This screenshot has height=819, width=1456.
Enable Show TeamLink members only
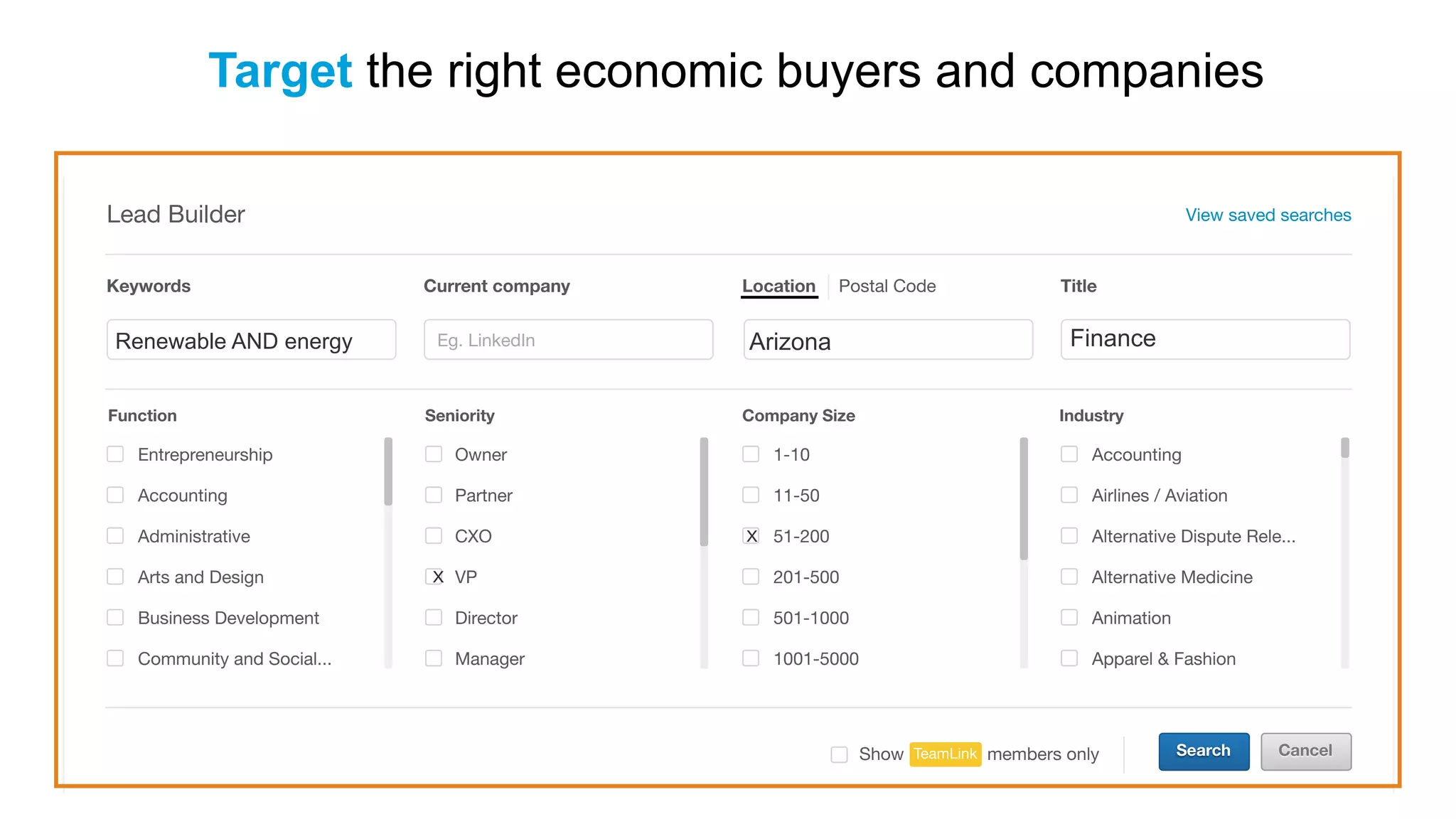839,754
